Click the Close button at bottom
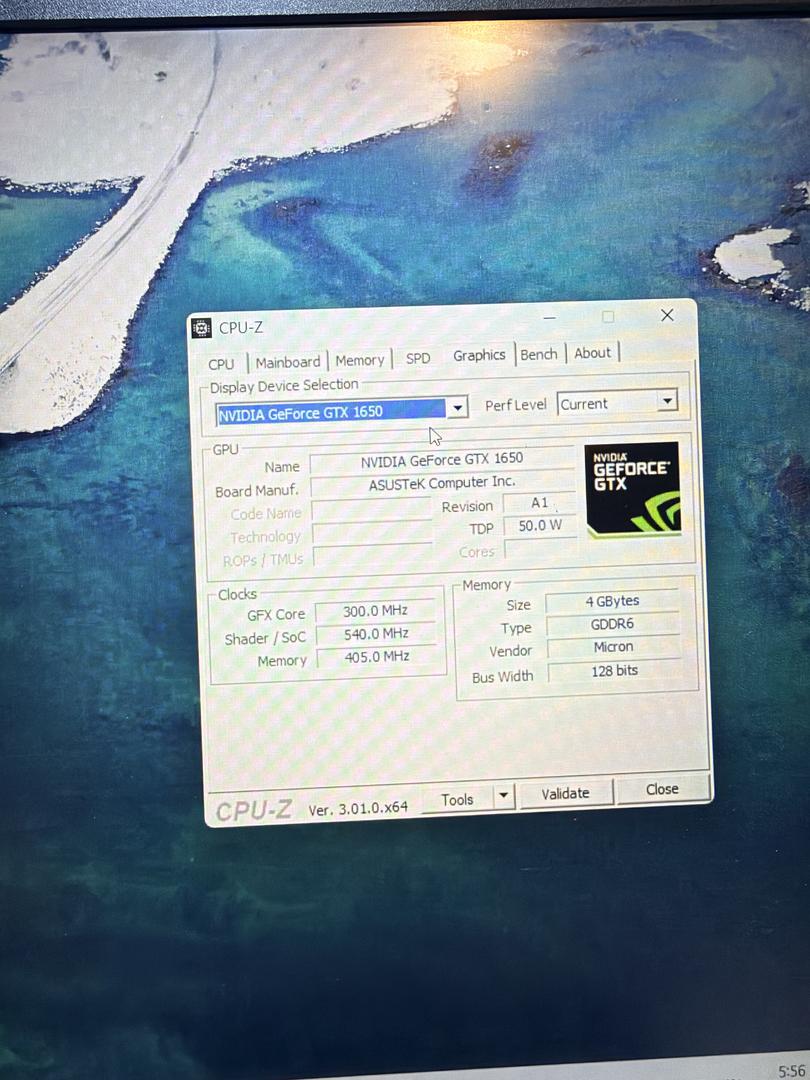The height and width of the screenshot is (1080, 810). (x=662, y=789)
